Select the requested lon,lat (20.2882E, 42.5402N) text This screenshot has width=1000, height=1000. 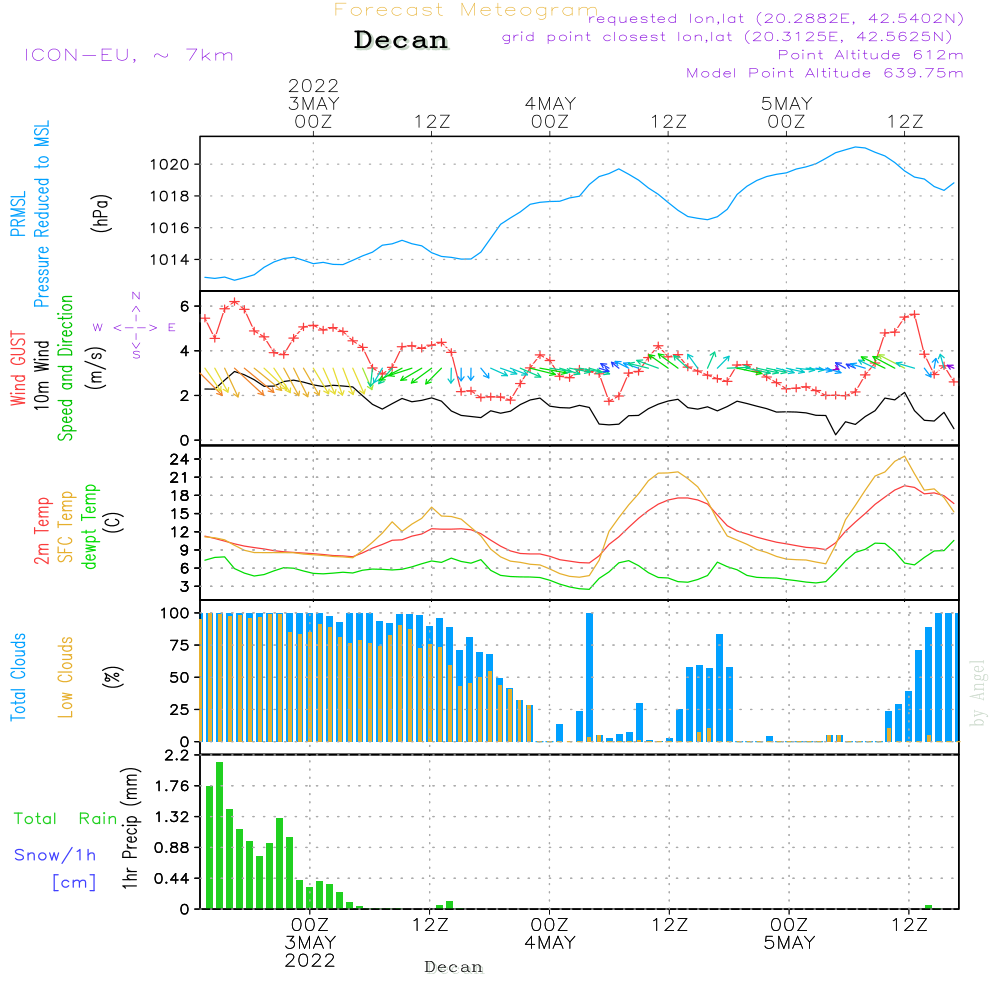pyautogui.click(x=775, y=19)
